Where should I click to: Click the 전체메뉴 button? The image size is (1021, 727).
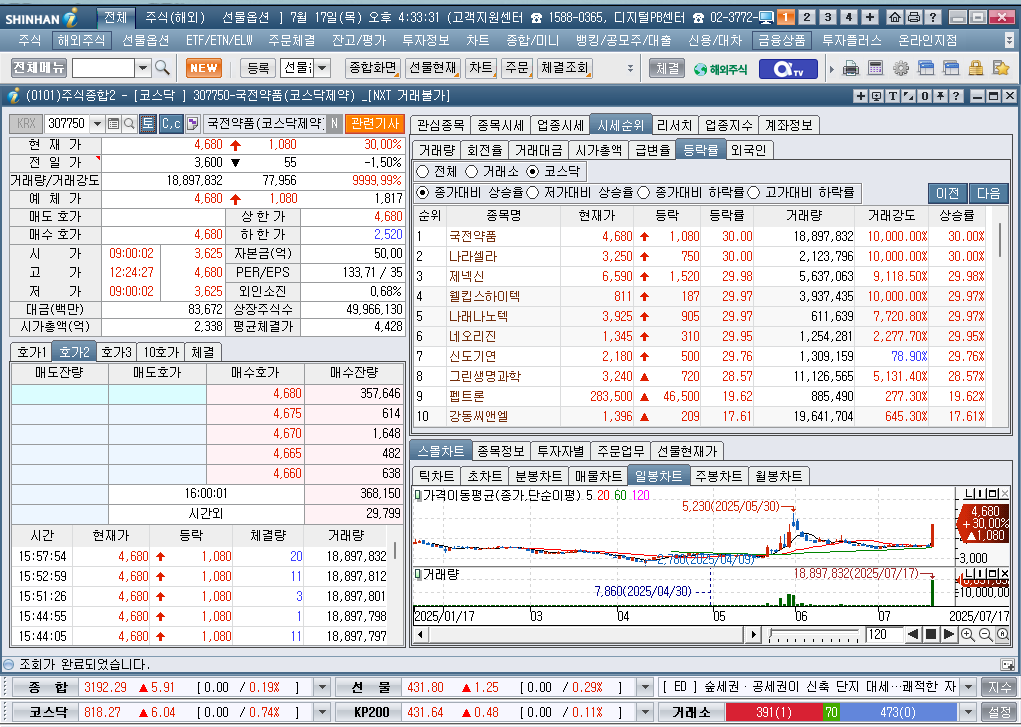coord(39,67)
